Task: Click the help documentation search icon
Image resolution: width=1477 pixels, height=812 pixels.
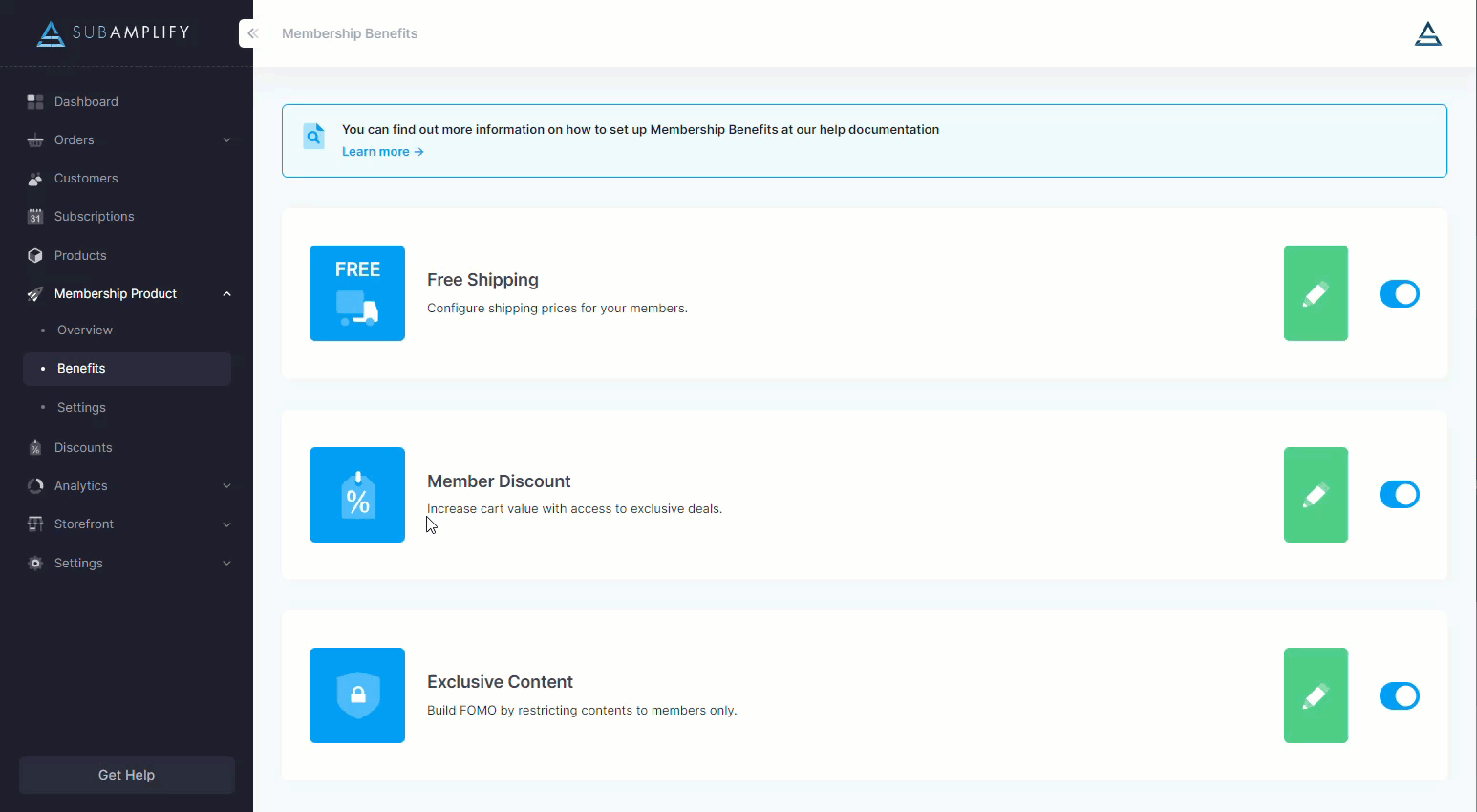Action: click(313, 137)
